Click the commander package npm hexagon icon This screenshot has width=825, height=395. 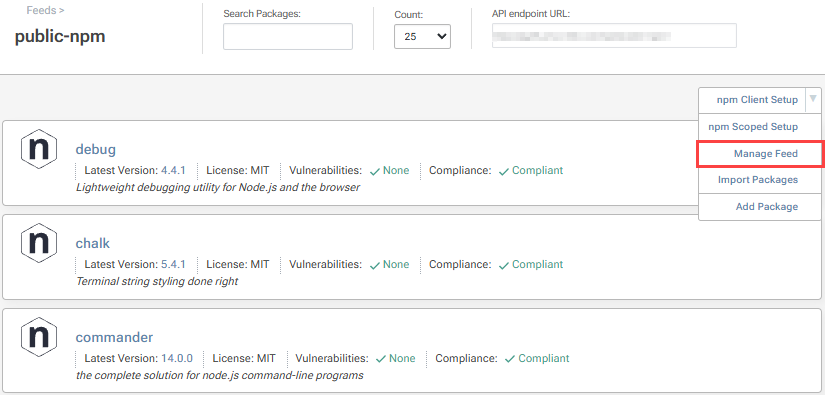(39, 337)
